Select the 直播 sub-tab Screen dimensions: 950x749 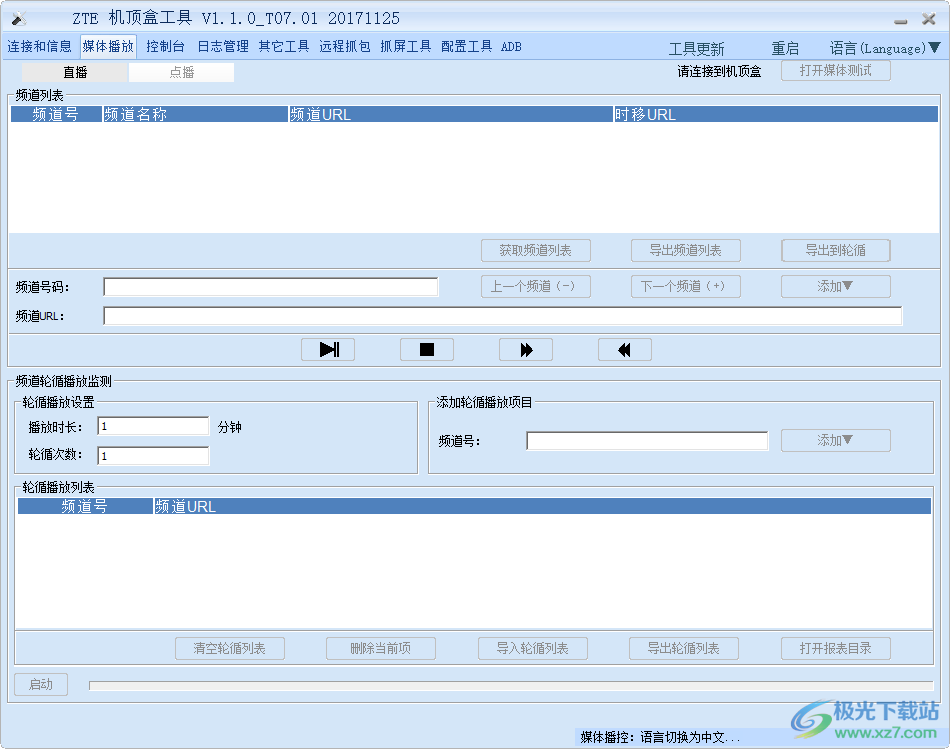tap(75, 72)
